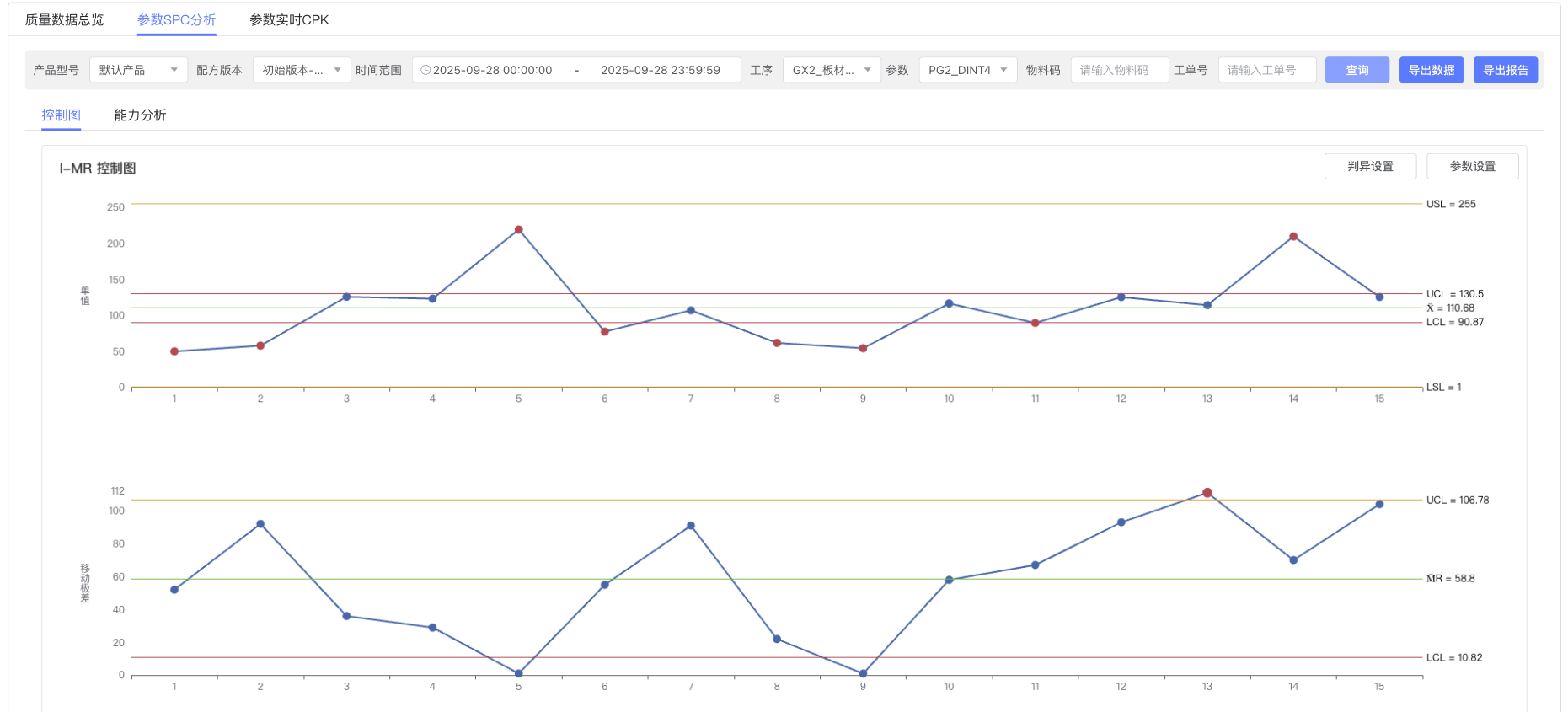This screenshot has height=712, width=1568.
Task: Open the 参数设置 settings
Action: click(1472, 167)
